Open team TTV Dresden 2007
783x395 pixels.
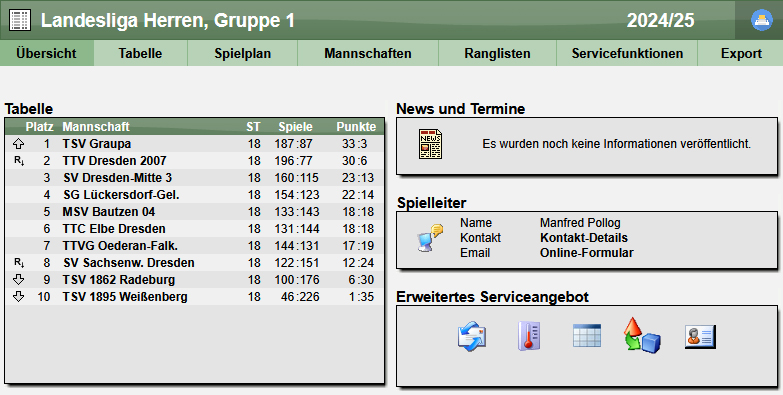click(x=114, y=161)
